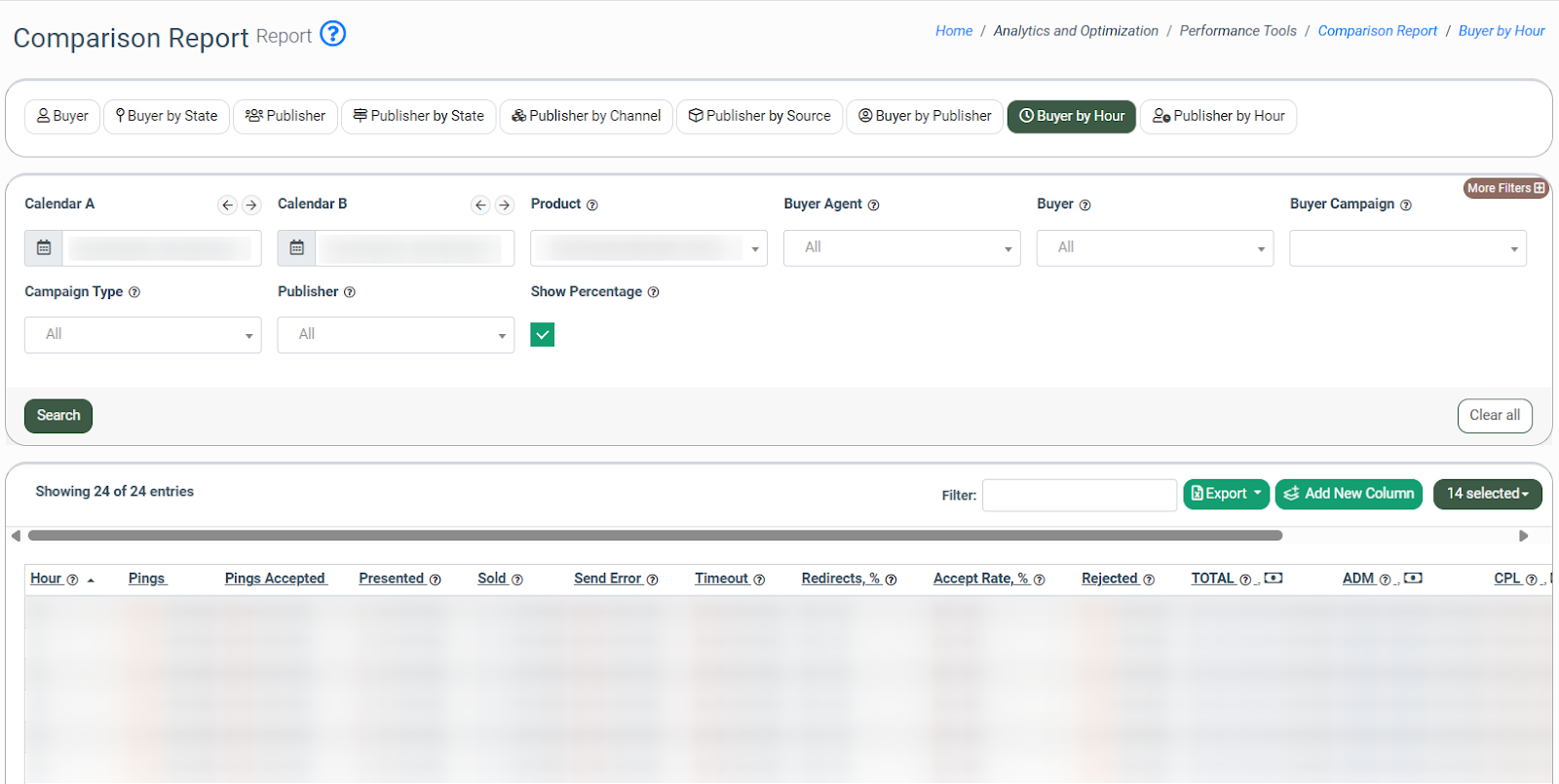Click Calendar B next period arrow
This screenshot has height=784, width=1559.
click(x=504, y=205)
